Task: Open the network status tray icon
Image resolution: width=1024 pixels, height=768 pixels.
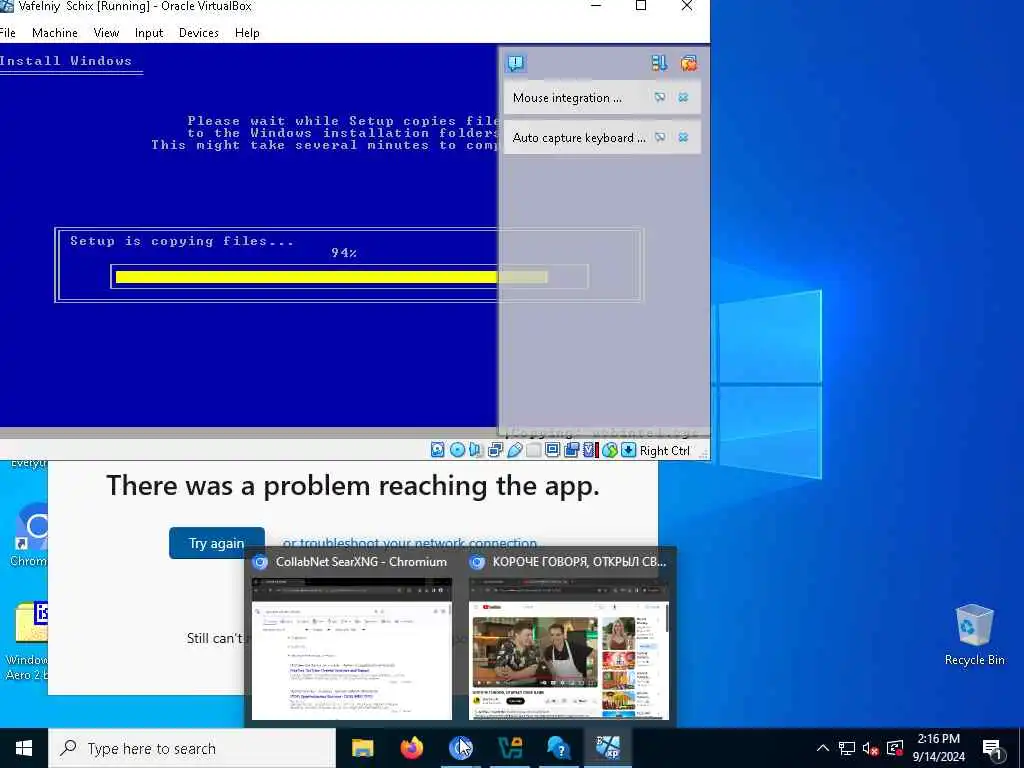Action: click(x=847, y=748)
